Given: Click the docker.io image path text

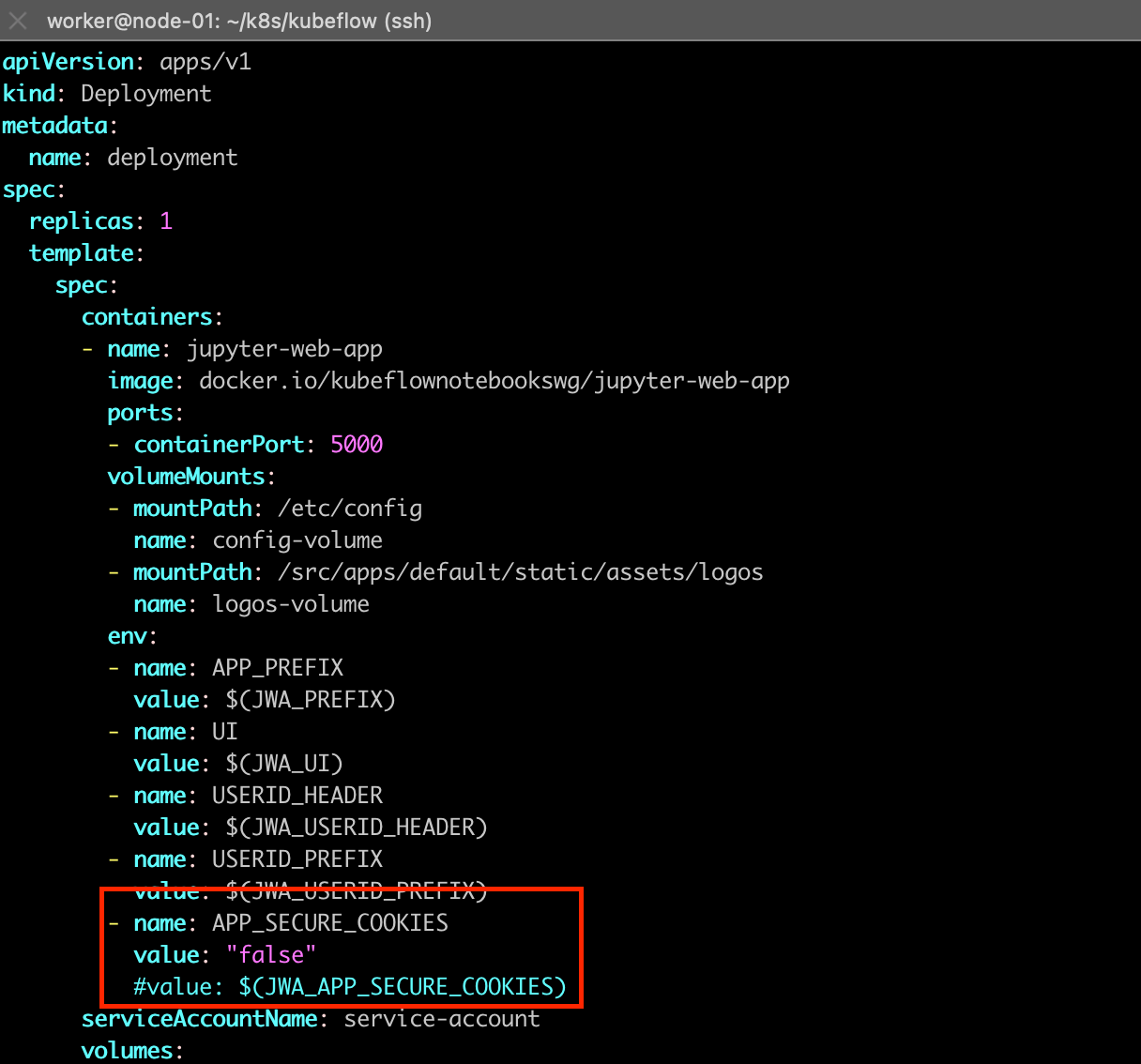Looking at the screenshot, I should pos(494,380).
